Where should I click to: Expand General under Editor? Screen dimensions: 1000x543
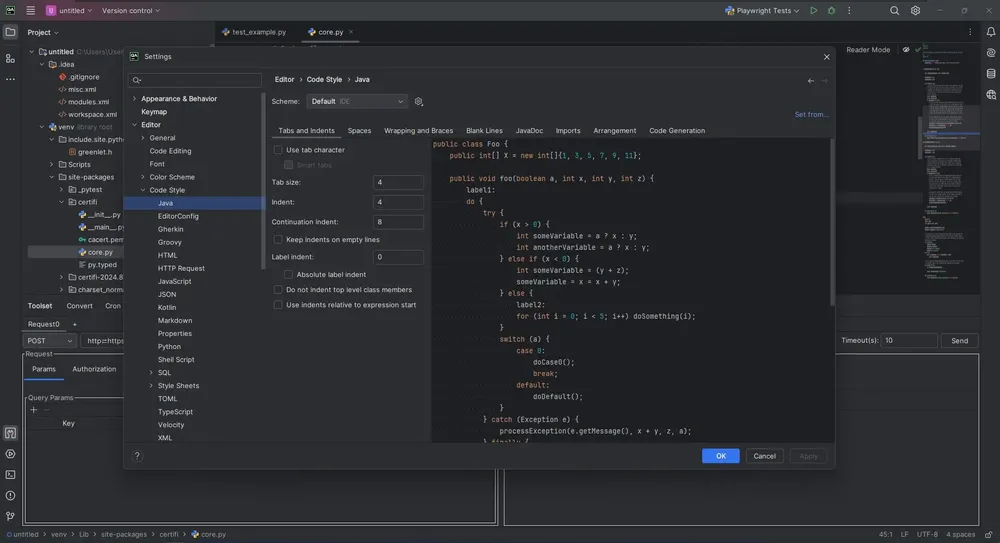pyautogui.click(x=143, y=138)
